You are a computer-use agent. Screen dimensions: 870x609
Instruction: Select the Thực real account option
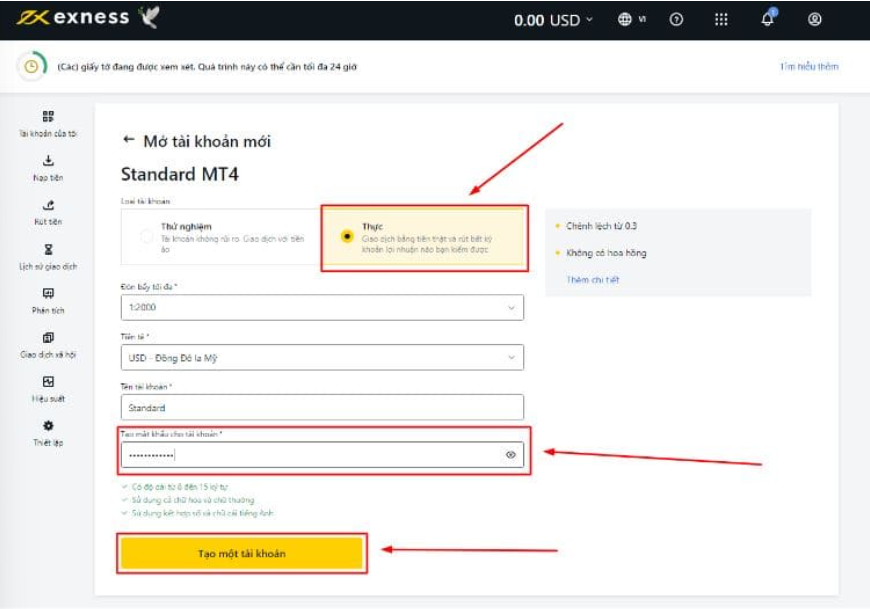(x=346, y=237)
